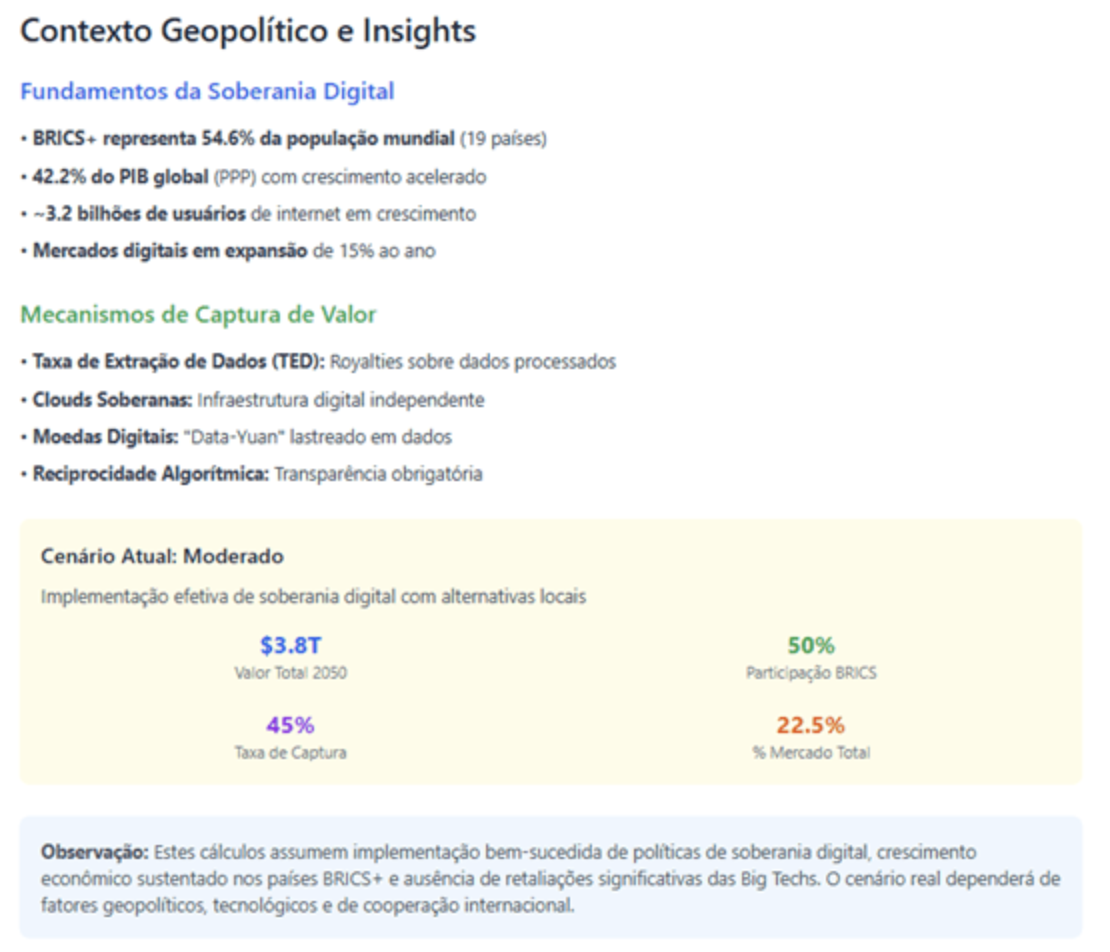Click the '~3.2 bilhões de usuários' bullet
The image size is (1110, 952).
pyautogui.click(x=248, y=214)
